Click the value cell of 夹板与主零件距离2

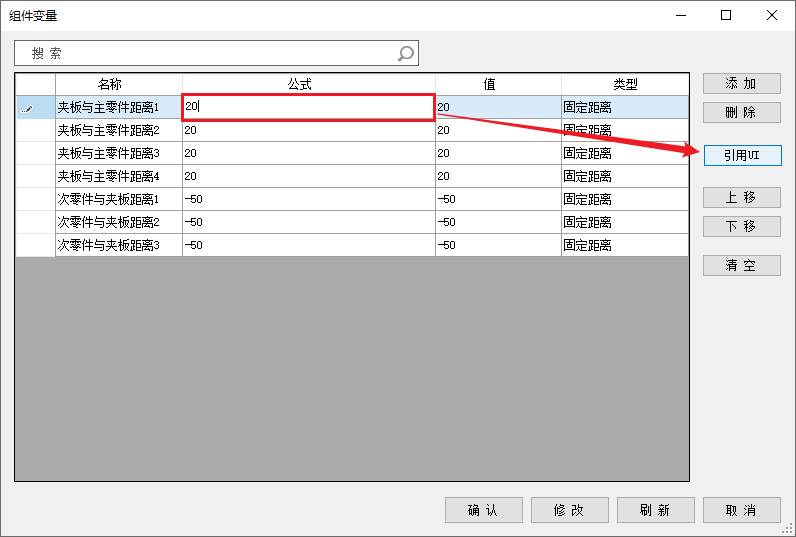(499, 130)
